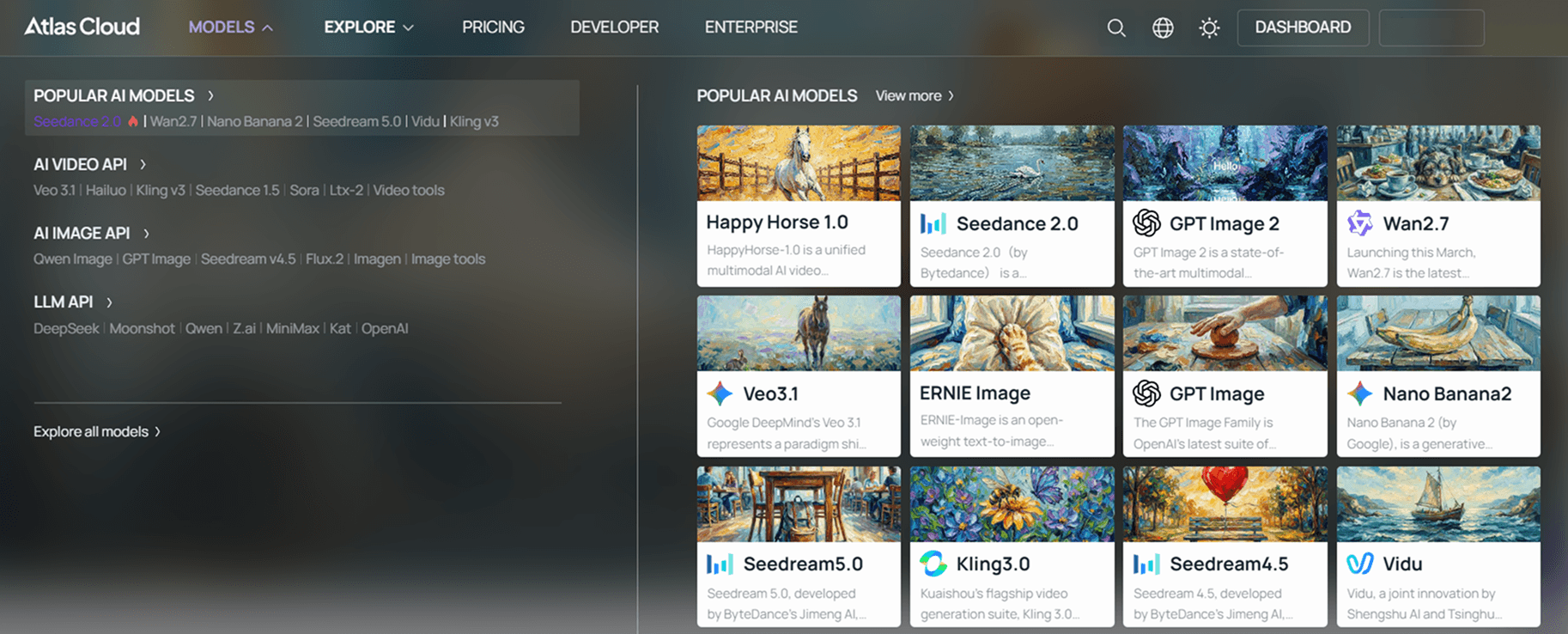Open the ENTERPRISE menu item
Viewport: 1568px width, 634px height.
pos(751,27)
